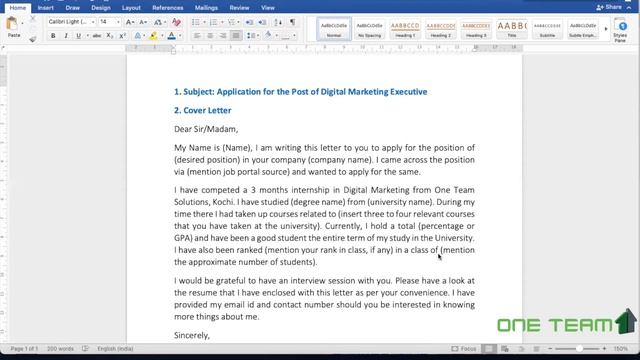Click the paragraph shading bucket icon
This screenshot has height=360, width=640.
coord(268,36)
